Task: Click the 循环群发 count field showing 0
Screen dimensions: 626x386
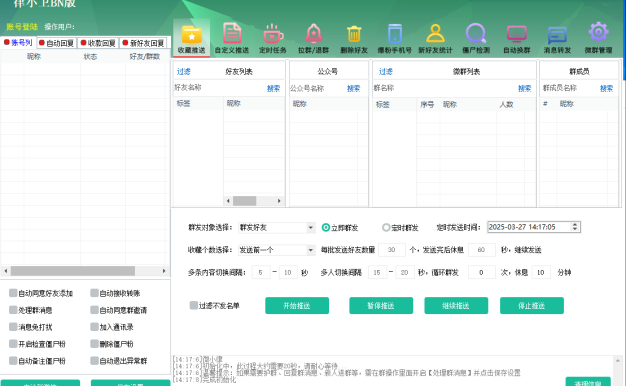Action: click(x=481, y=272)
